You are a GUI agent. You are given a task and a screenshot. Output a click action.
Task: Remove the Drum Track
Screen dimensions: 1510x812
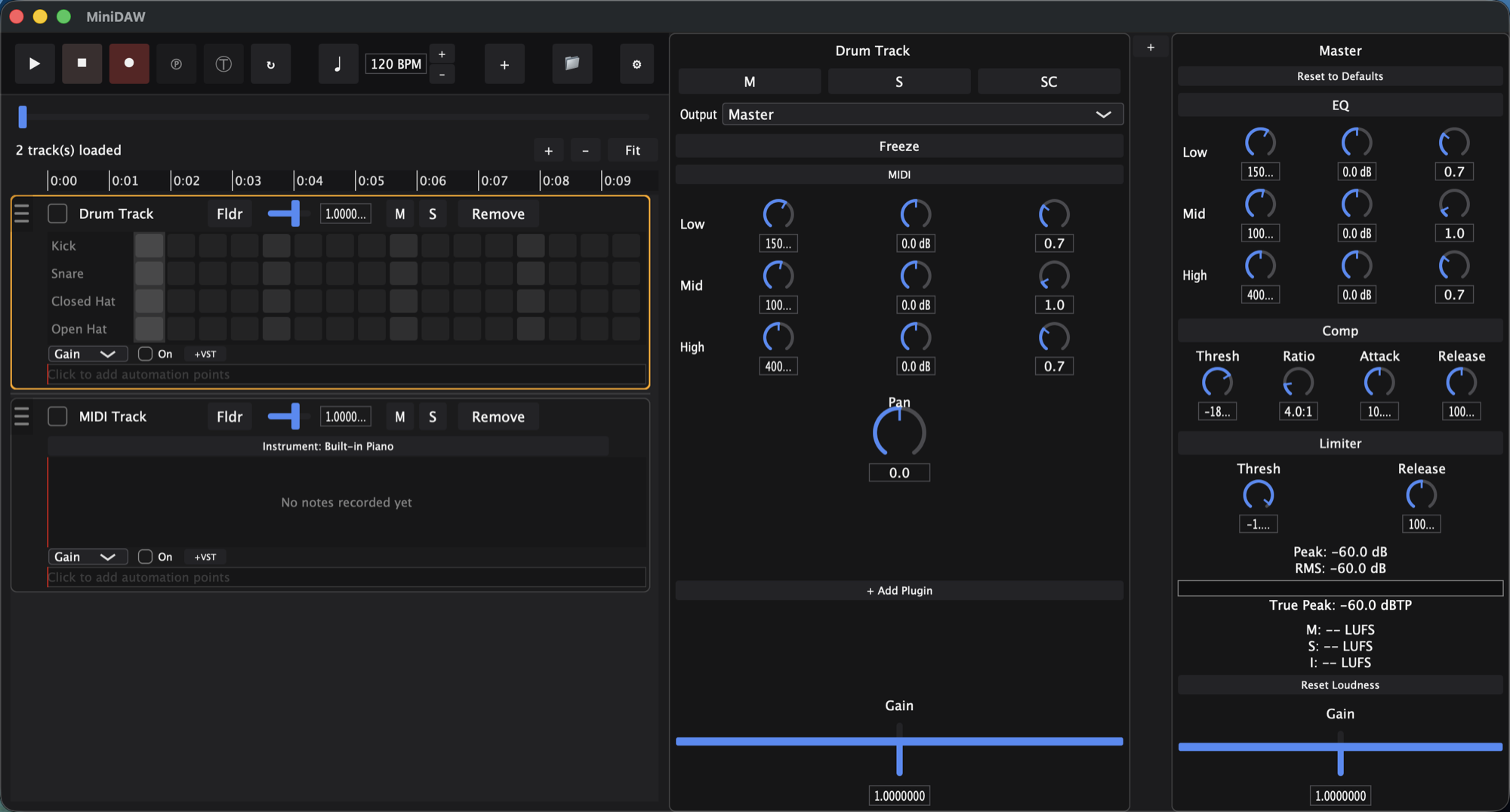coord(498,214)
